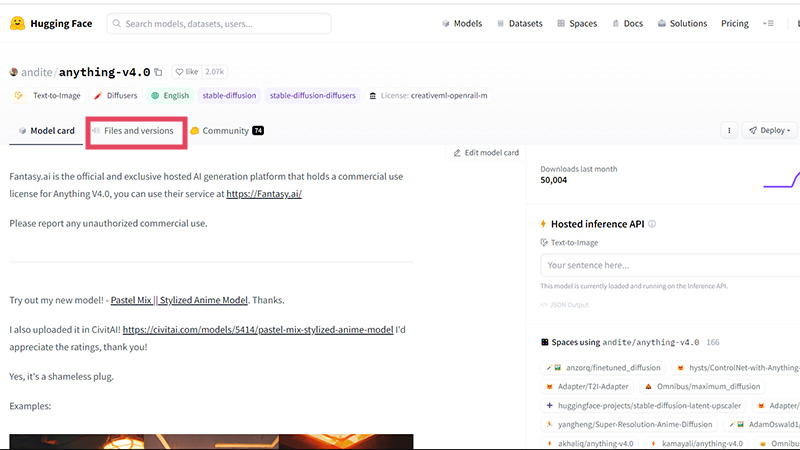Viewport: 800px width, 450px height.
Task: Open huggingface-projects/stable-diffusion-latent-upscaler space
Action: coord(643,406)
